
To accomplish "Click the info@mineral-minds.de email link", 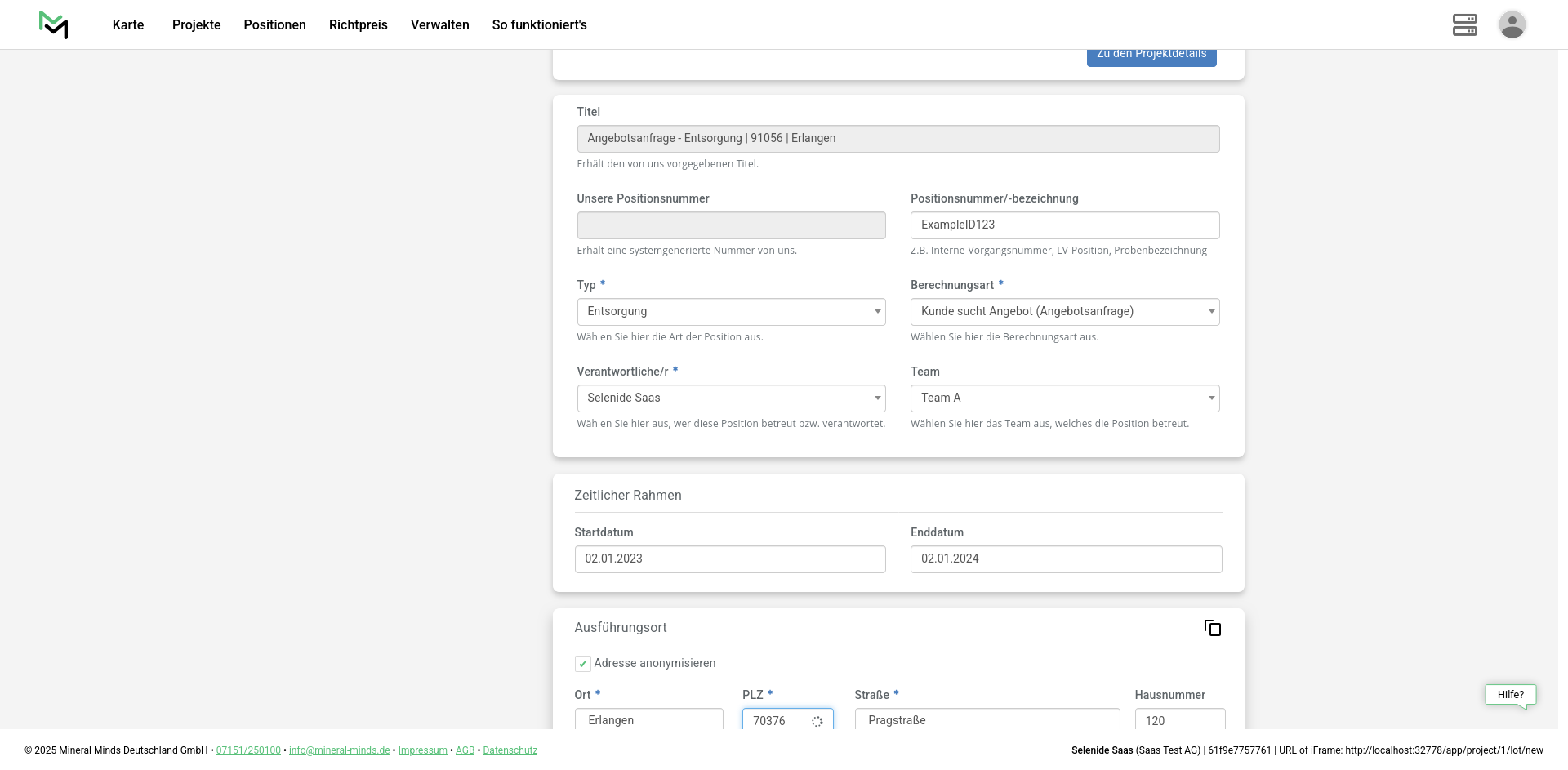I will tap(339, 750).
